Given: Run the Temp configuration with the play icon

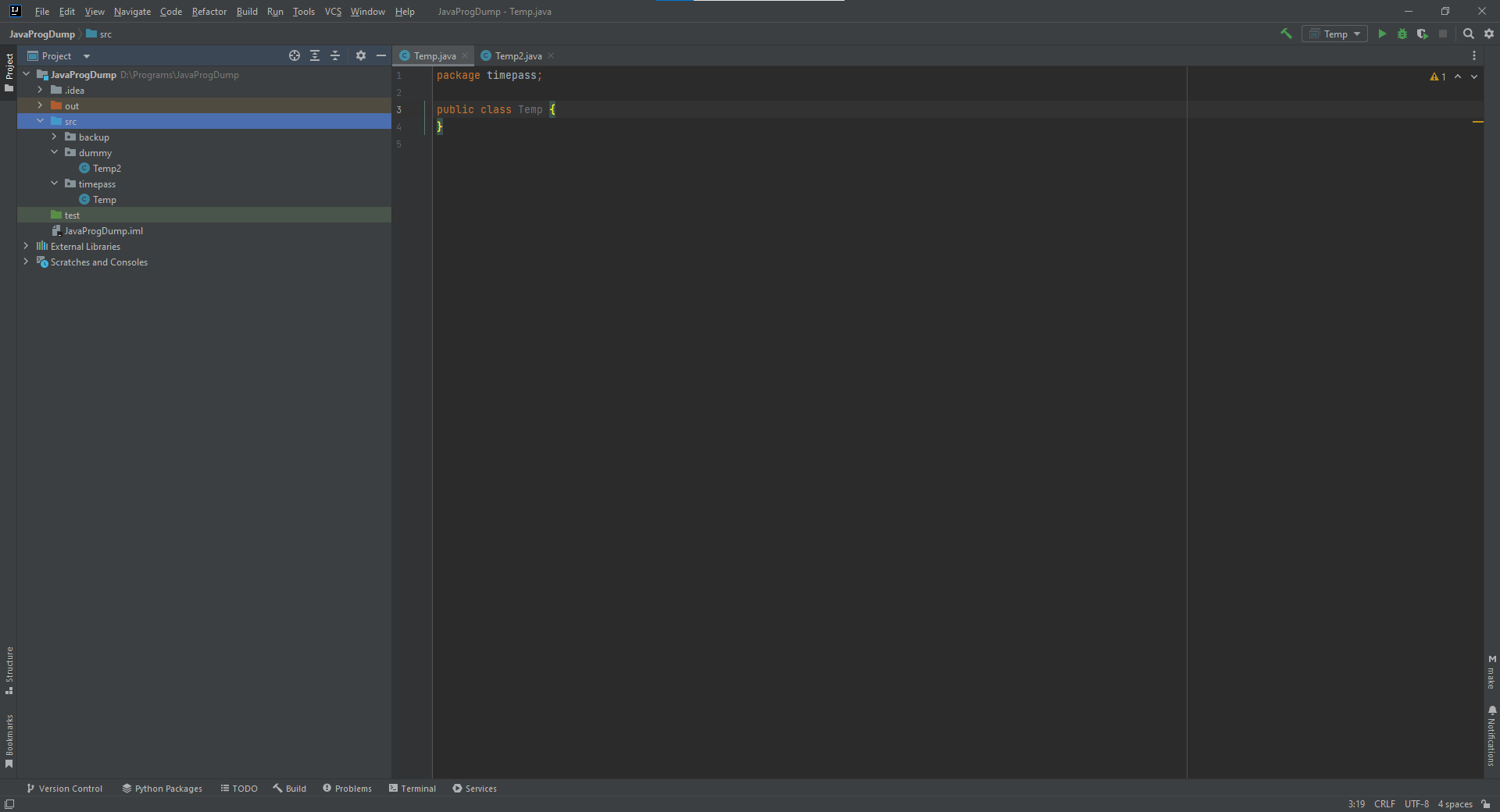Looking at the screenshot, I should click(x=1382, y=34).
